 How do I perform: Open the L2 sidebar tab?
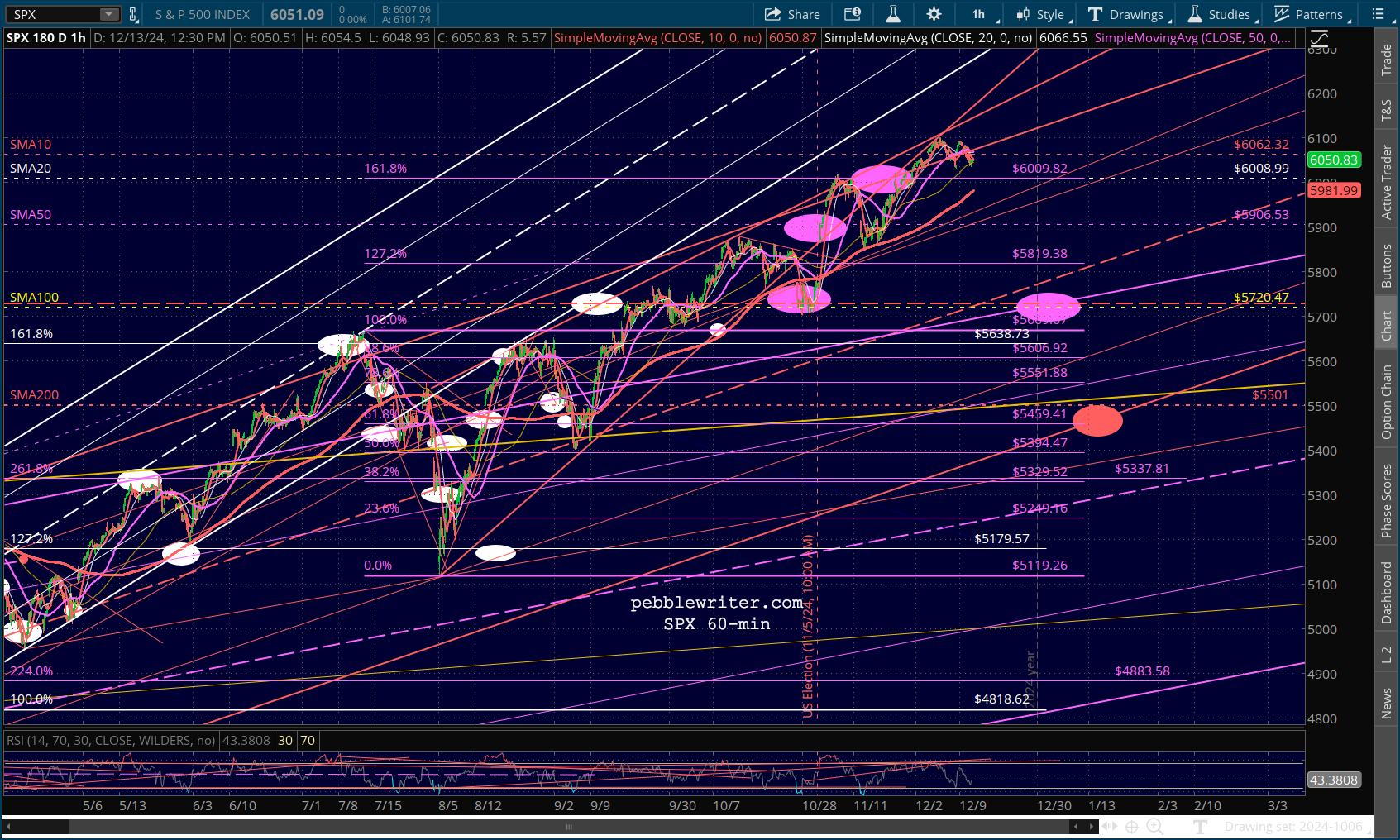tap(1387, 655)
